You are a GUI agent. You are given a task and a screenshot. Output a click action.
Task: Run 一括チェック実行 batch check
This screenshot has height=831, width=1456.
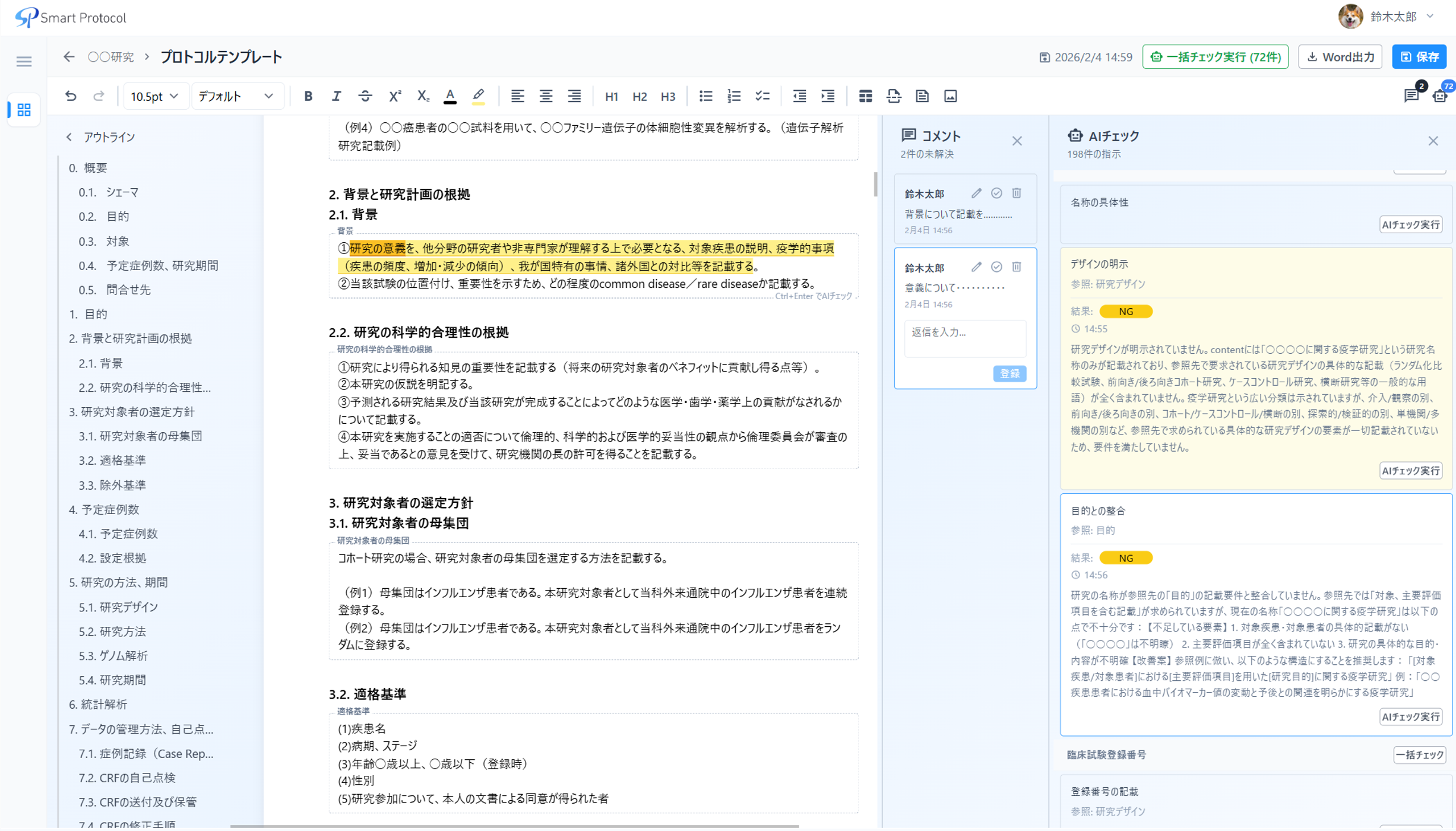(x=1214, y=56)
